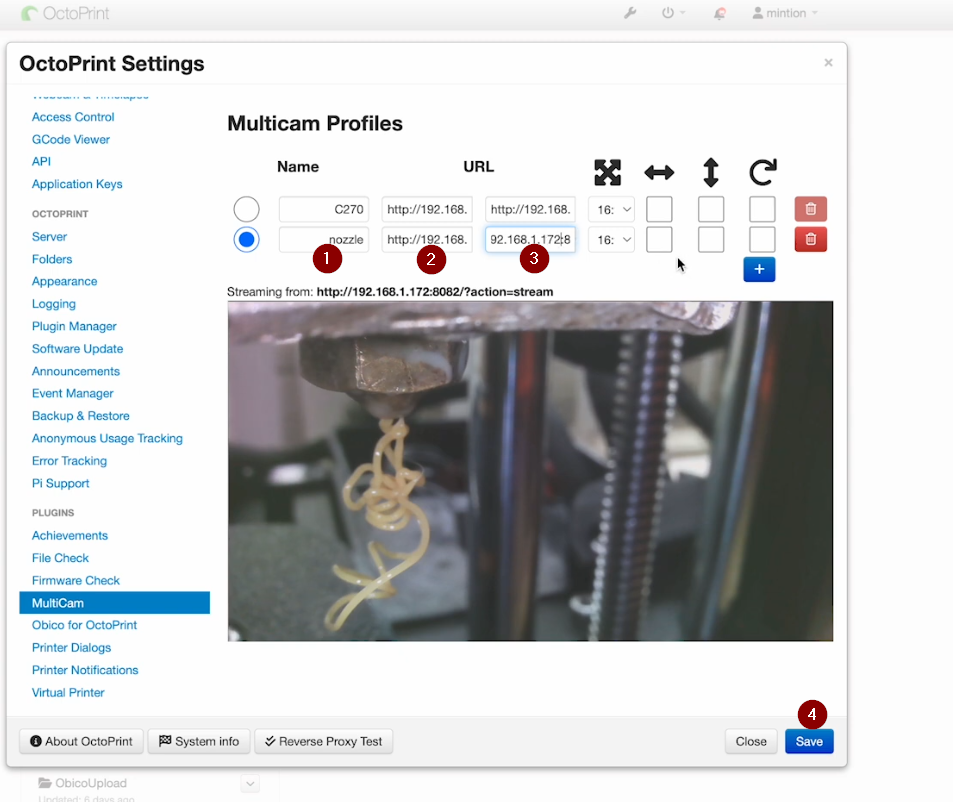953x802 pixels.
Task: Open Anonymous Usage Tracking settings
Action: point(107,438)
